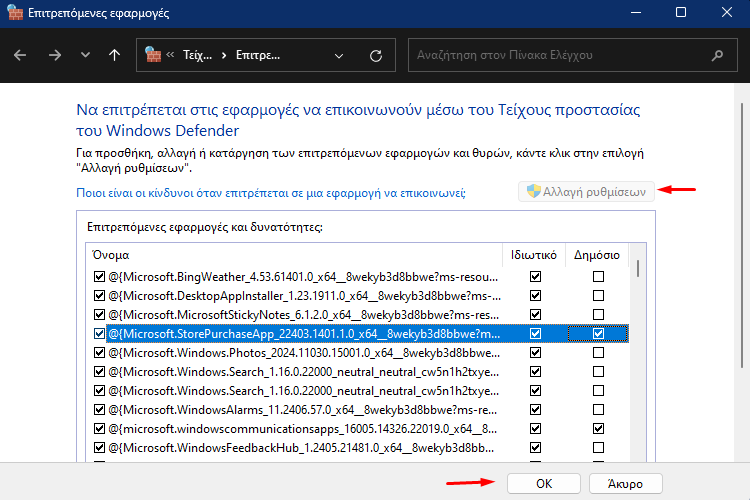Screen dimensions: 750x500
Task: Disable windowscommunicationsapps public checkbox
Action: [598, 428]
